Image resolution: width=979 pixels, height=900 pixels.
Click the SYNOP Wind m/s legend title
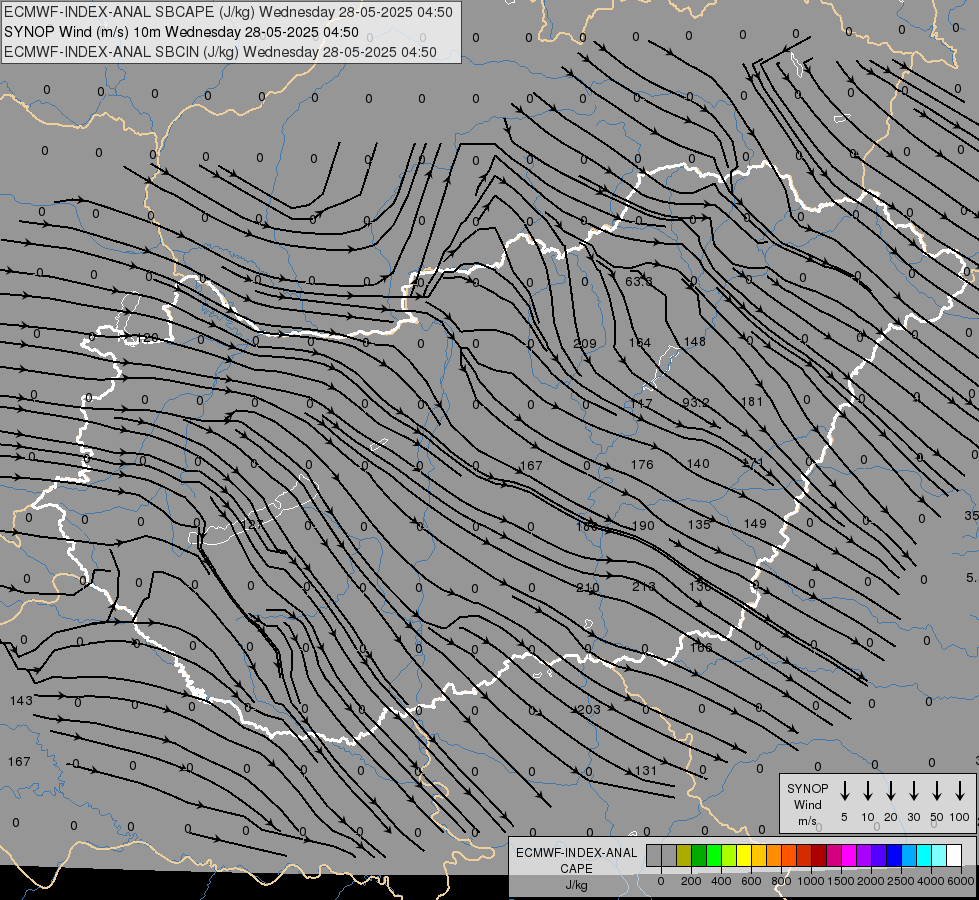click(x=807, y=804)
